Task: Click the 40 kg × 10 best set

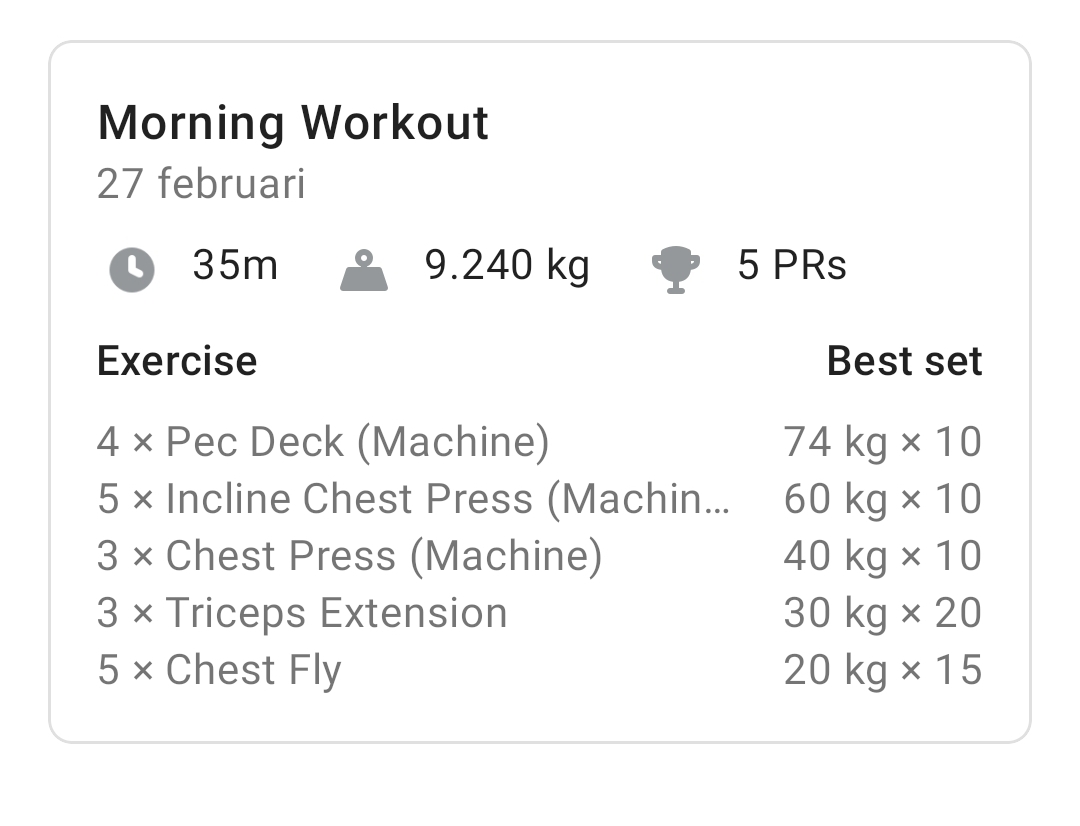Action: [882, 556]
